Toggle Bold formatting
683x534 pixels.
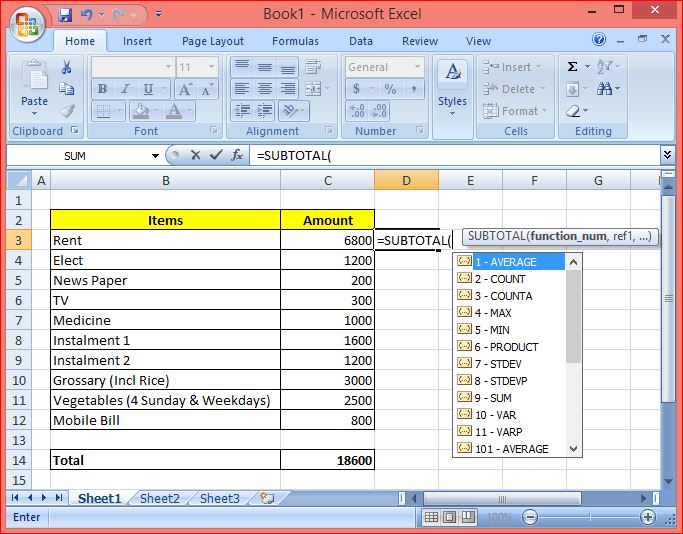click(102, 89)
